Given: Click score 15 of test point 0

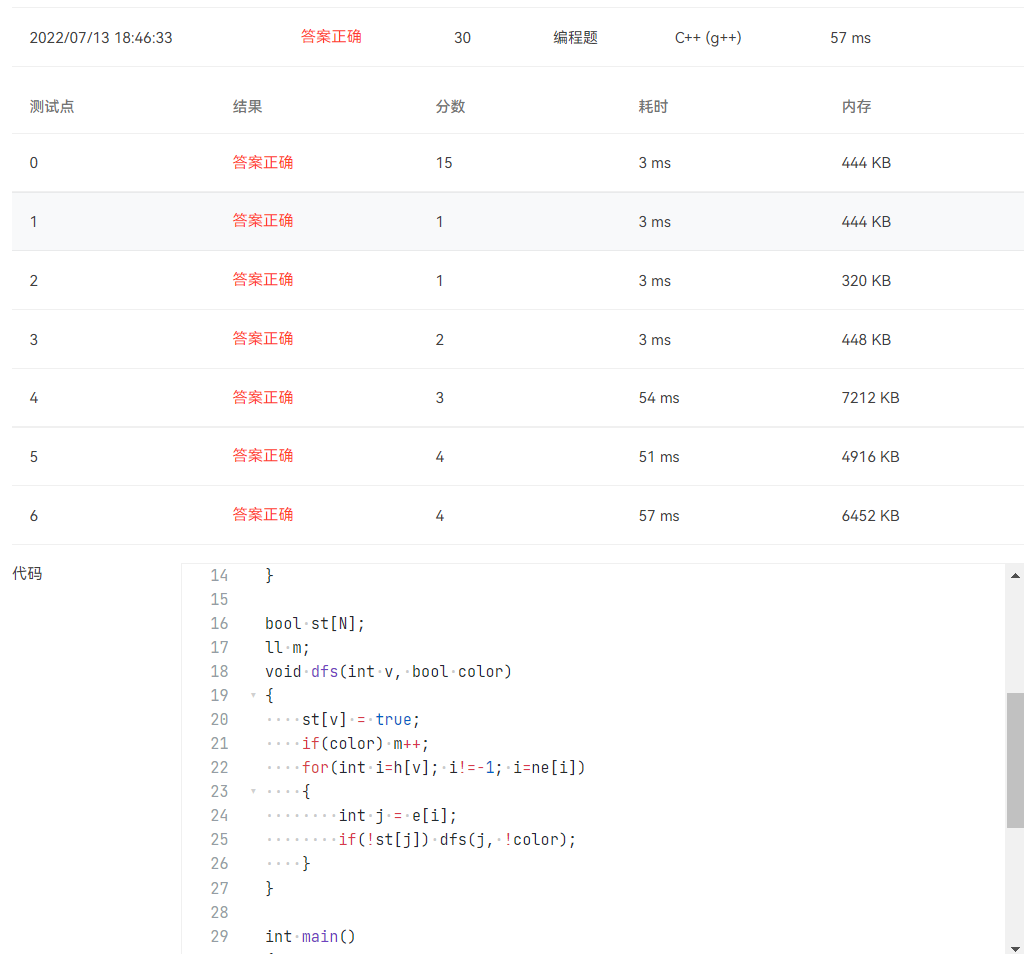Looking at the screenshot, I should [444, 163].
